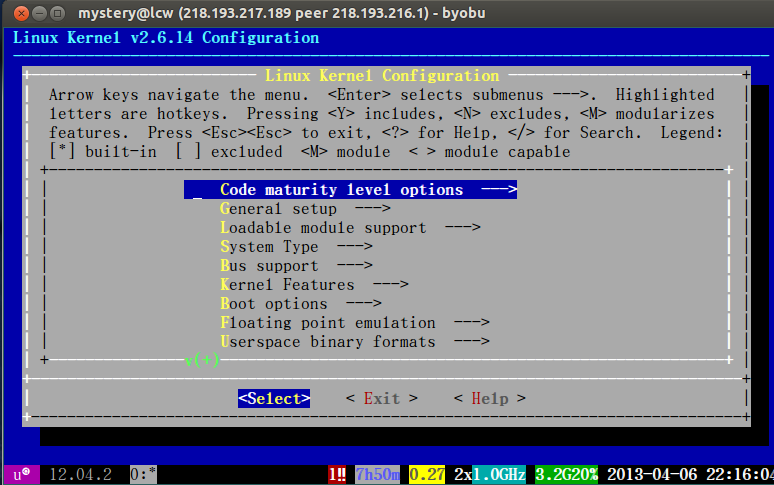Click the < > module capable legend entry
This screenshot has width=774, height=485.
click(x=490, y=151)
